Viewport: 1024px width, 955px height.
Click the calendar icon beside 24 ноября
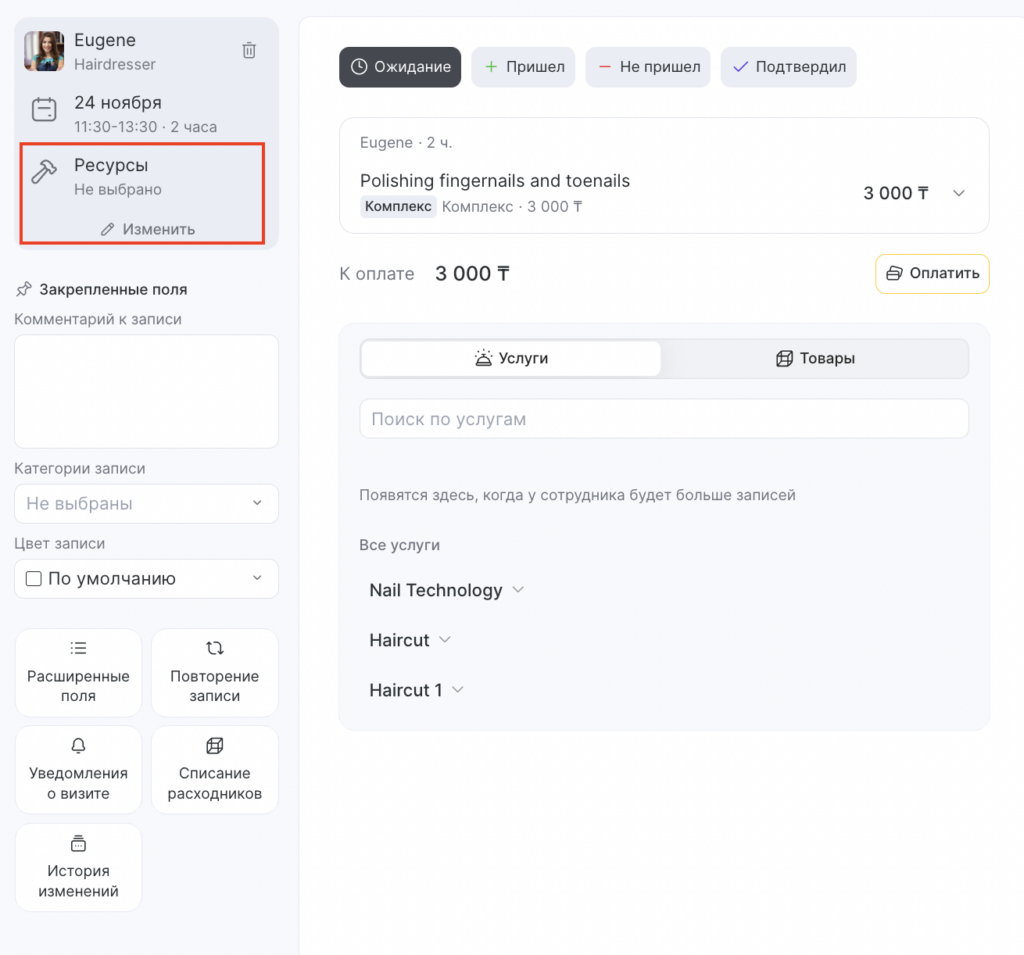click(x=44, y=110)
